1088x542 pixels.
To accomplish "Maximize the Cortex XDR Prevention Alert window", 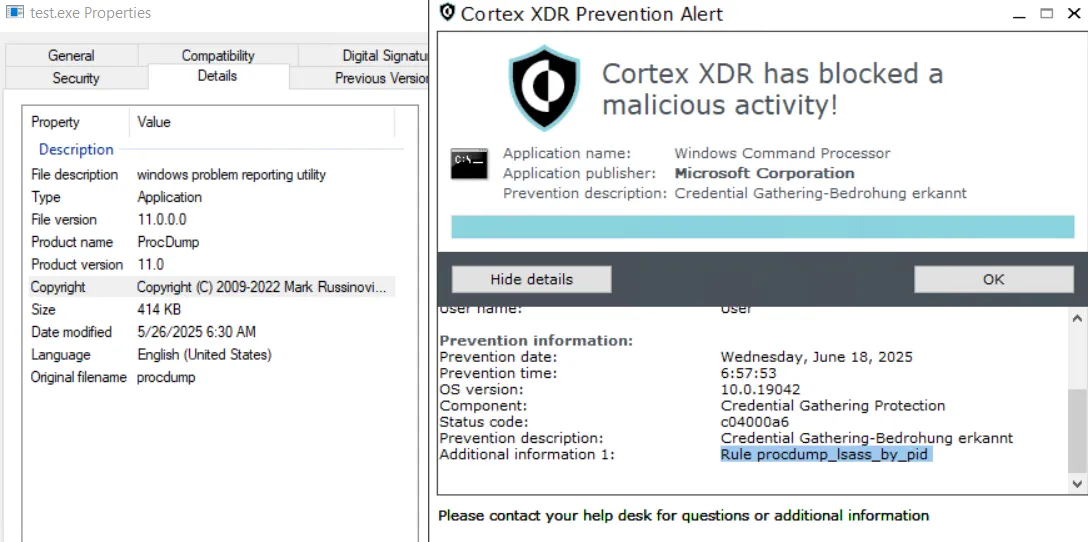I will [1046, 14].
